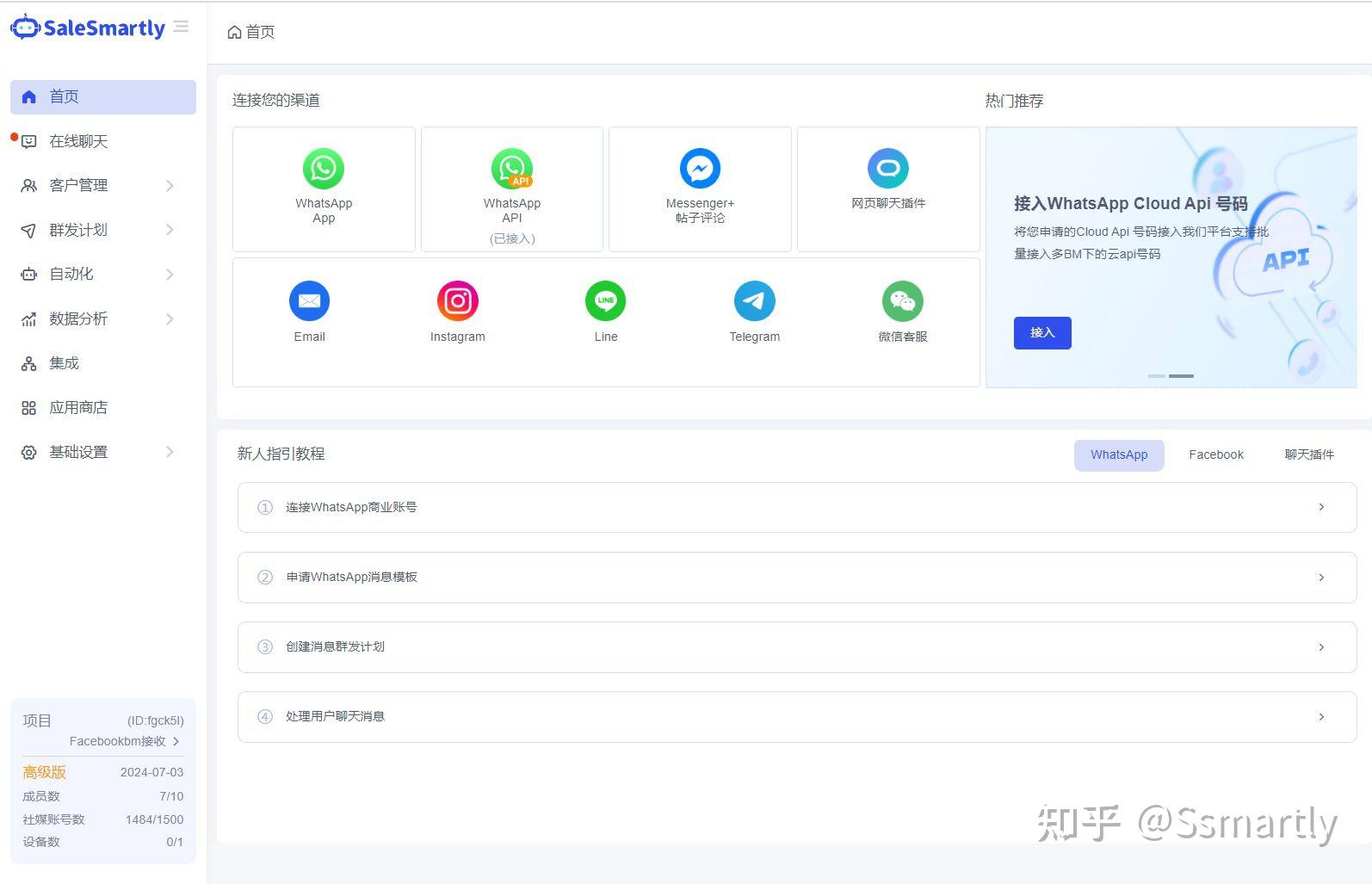Connect the Email channel icon

309,301
